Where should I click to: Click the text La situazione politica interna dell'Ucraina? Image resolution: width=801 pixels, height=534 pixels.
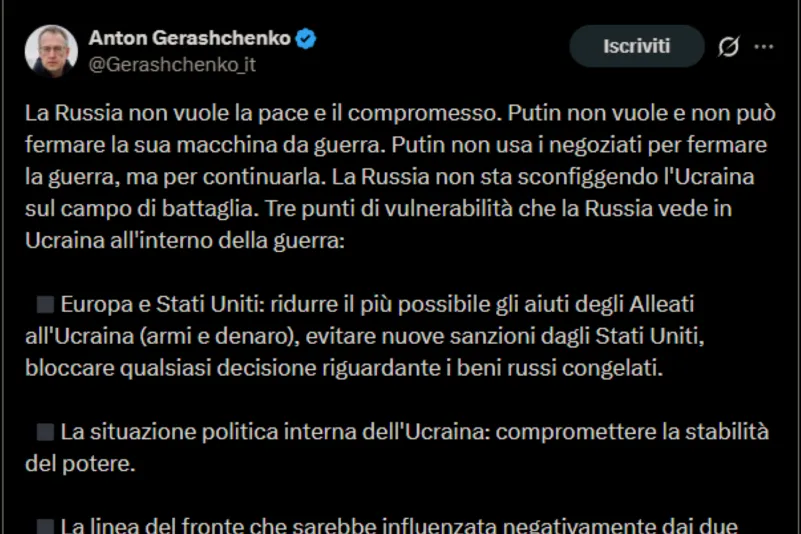coord(275,432)
